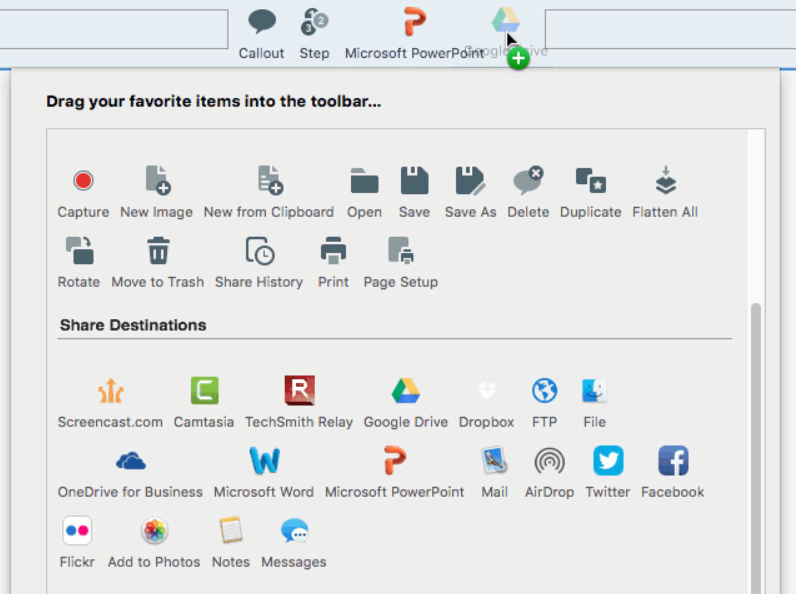Click the Page Setup icon
Viewport: 796px width, 594px height.
tap(401, 250)
